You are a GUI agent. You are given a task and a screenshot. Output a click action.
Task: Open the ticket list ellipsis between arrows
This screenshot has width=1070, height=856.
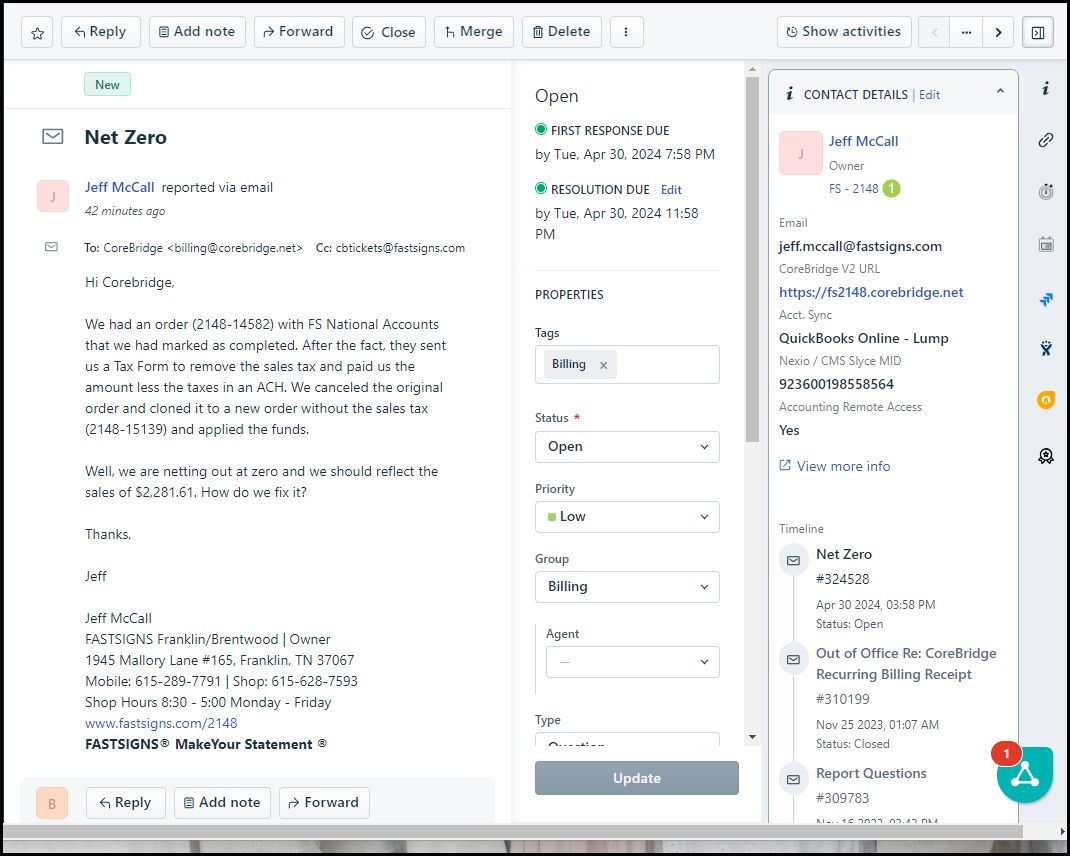(x=966, y=32)
